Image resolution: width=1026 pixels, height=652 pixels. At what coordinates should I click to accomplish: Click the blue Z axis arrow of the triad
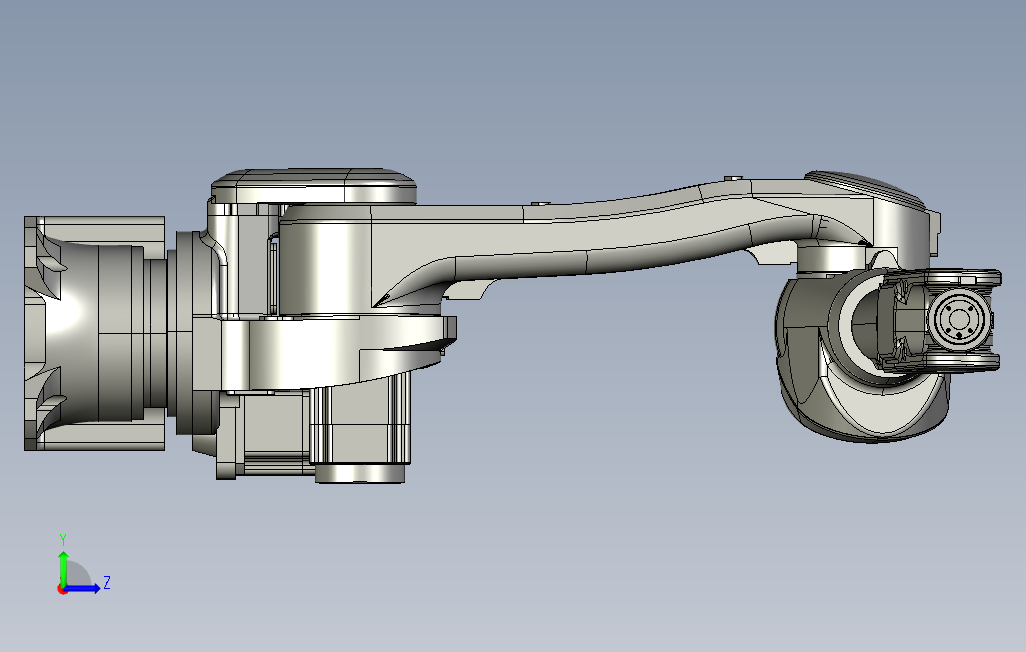click(82, 589)
